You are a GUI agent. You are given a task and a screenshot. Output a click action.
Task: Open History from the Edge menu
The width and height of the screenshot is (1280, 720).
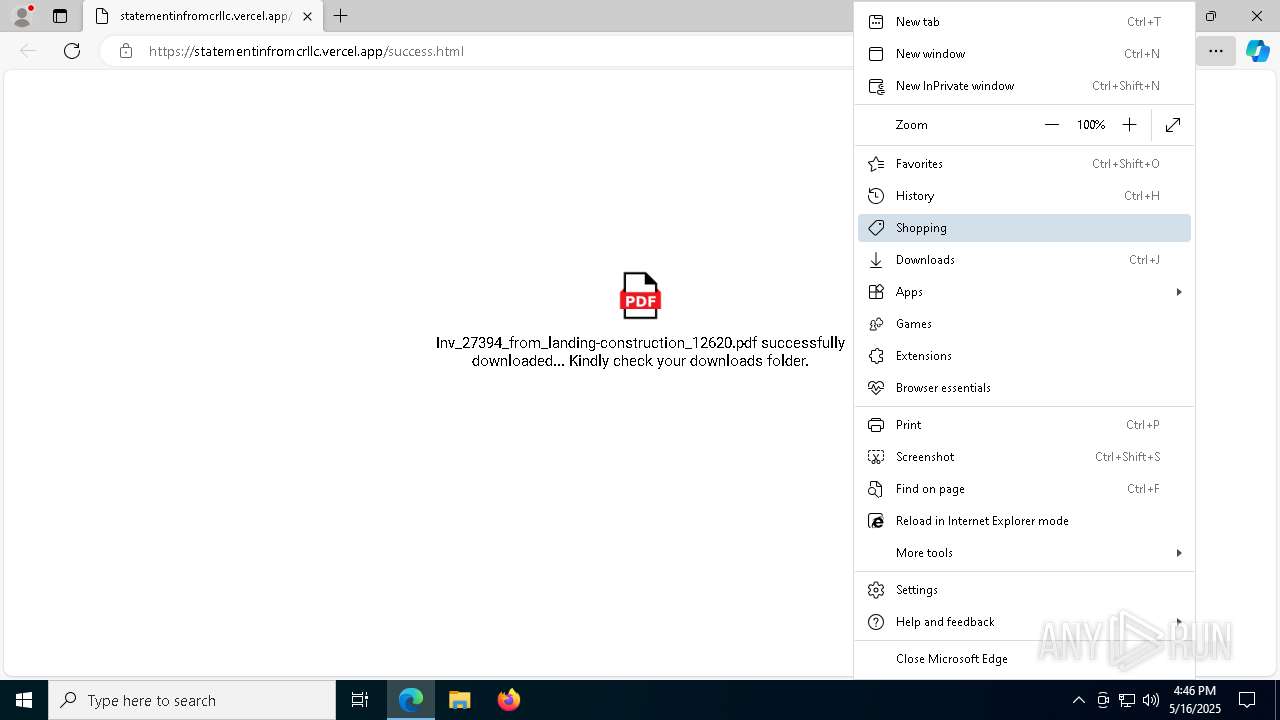tap(1024, 196)
